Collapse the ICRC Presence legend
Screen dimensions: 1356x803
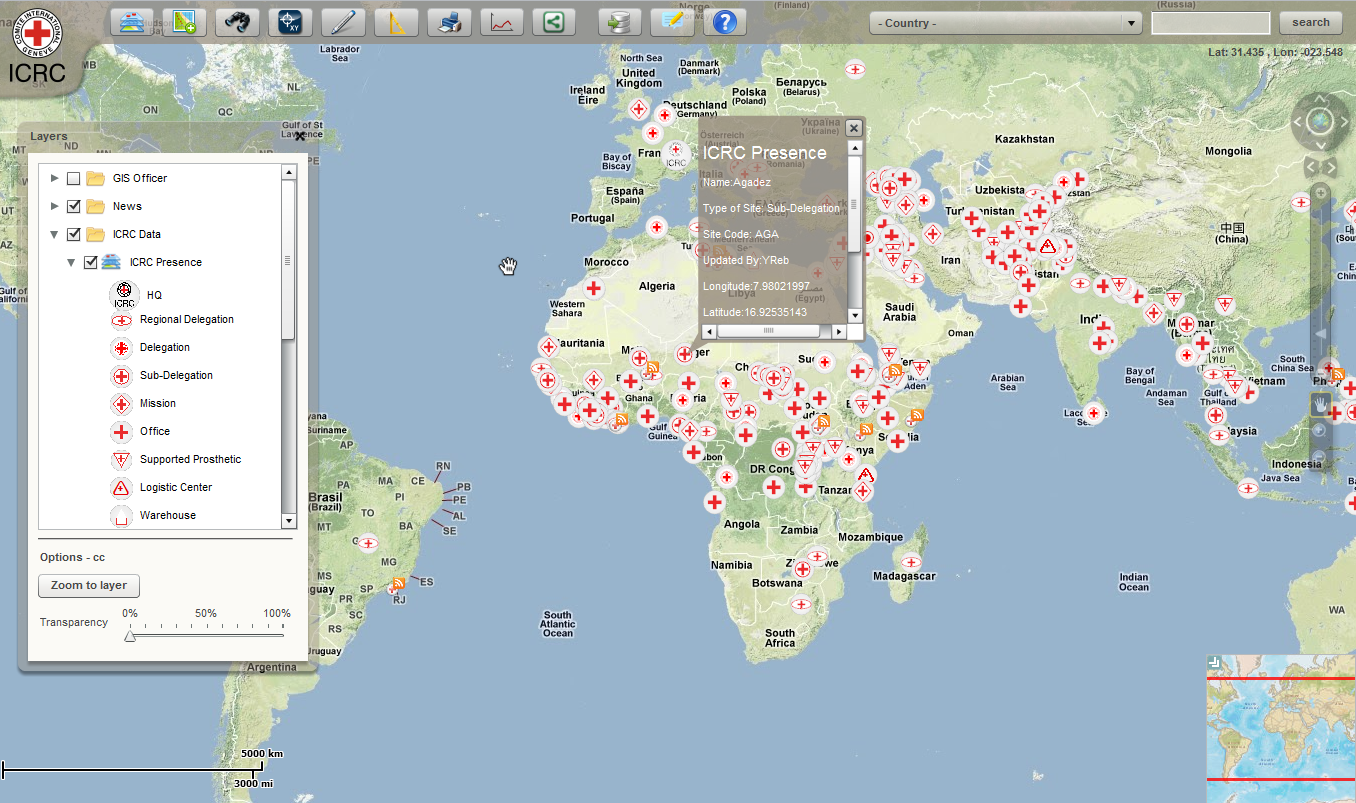(71, 262)
